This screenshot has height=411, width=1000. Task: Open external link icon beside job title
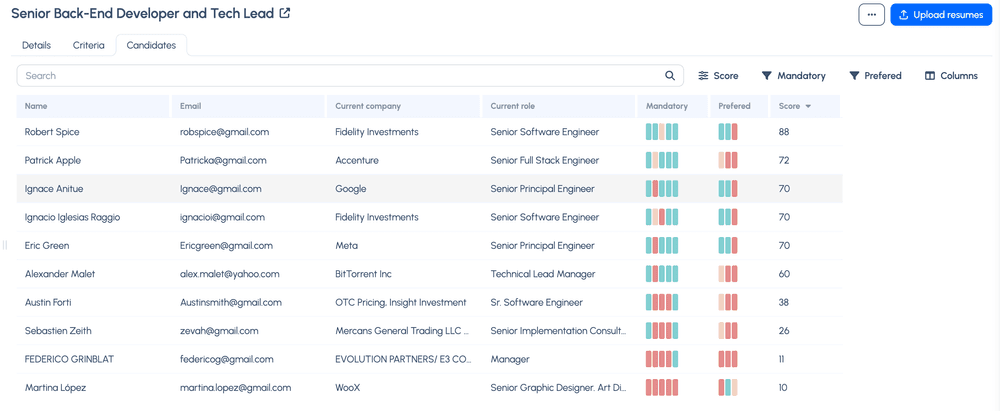(x=284, y=13)
